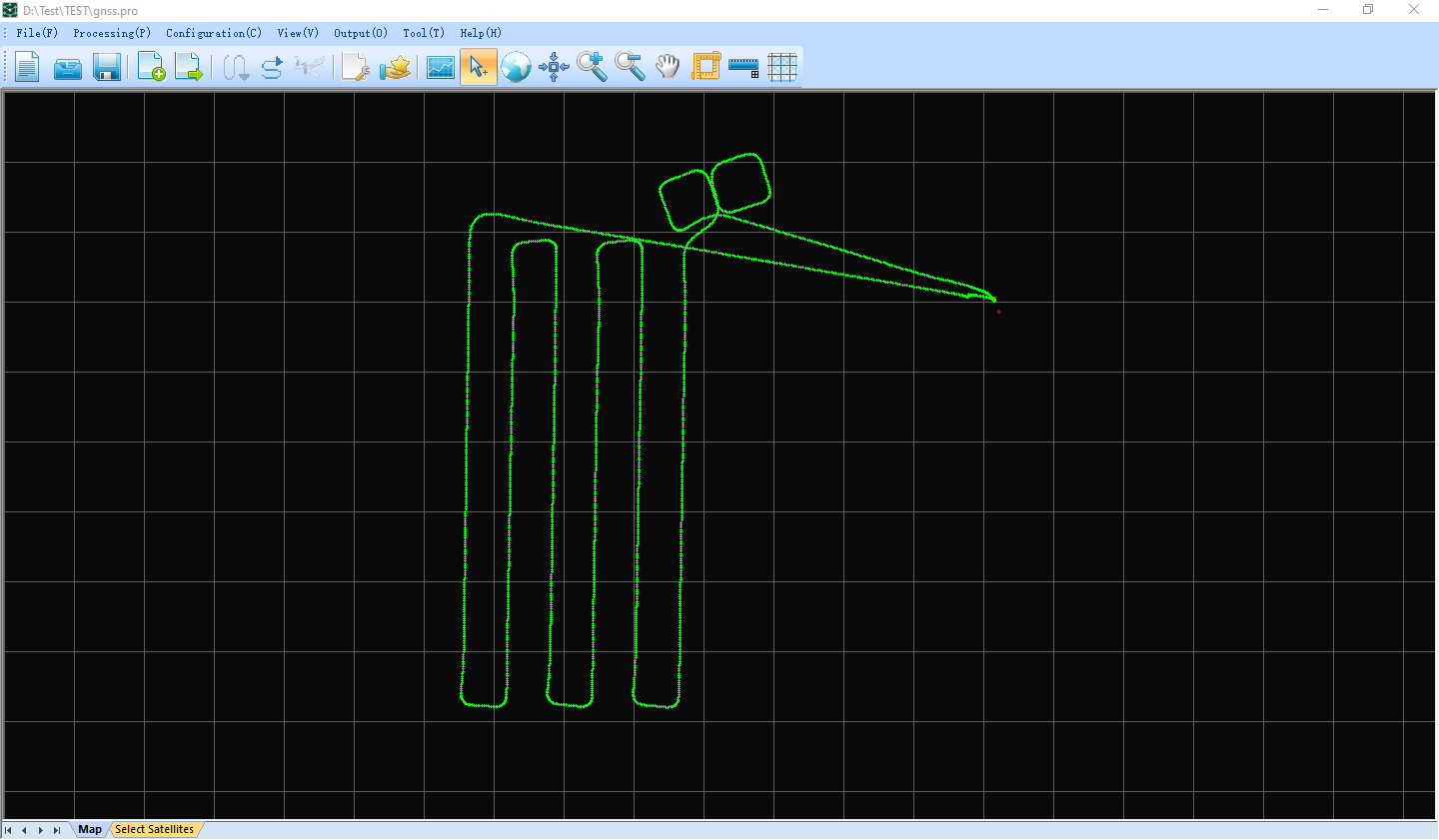
Task: Click the last-tab scroll arrow button
Action: click(57, 830)
